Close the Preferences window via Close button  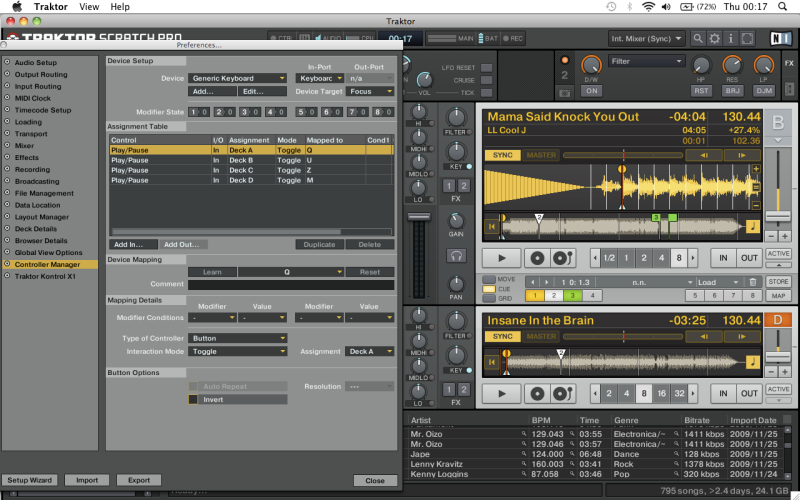(x=375, y=481)
